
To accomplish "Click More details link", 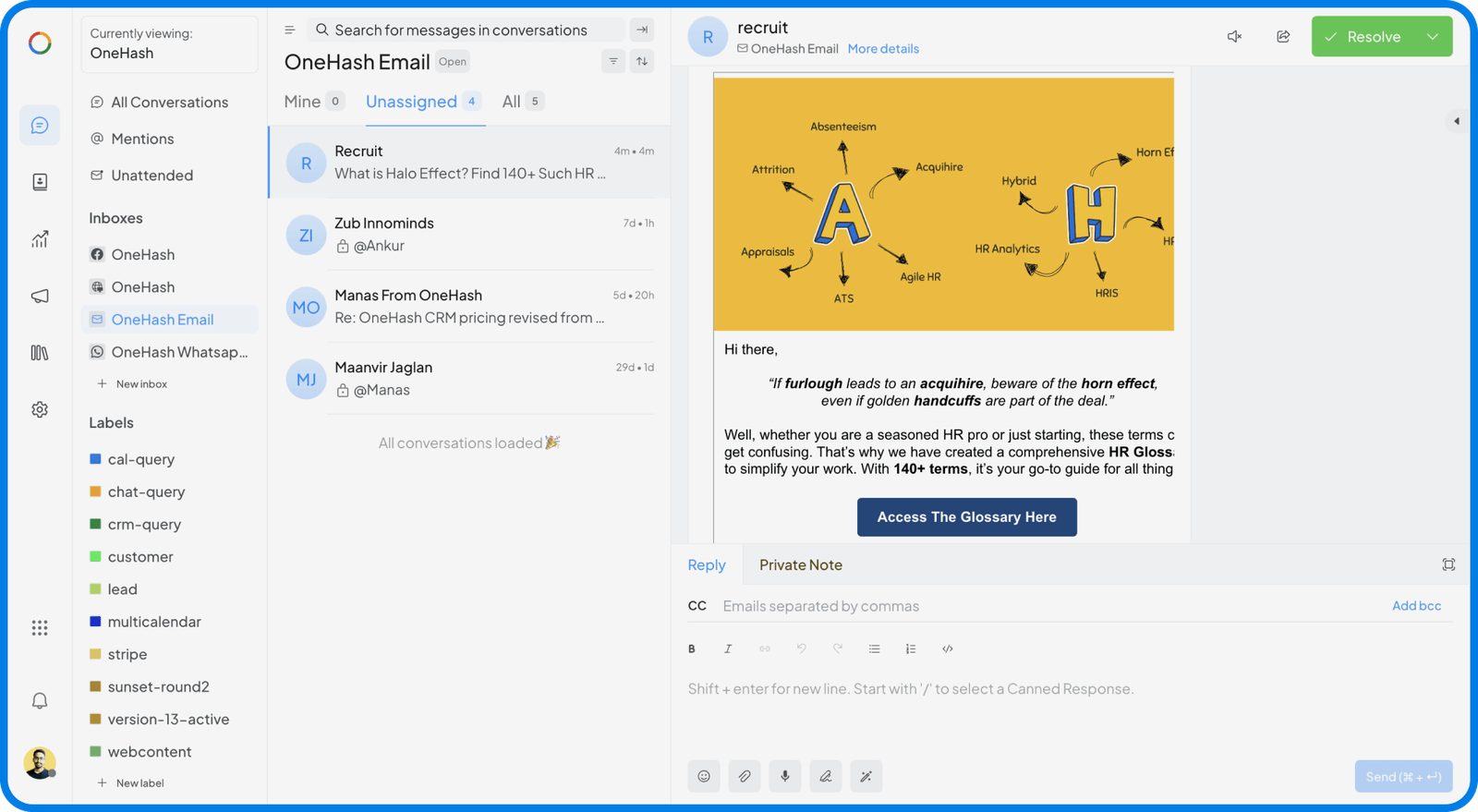I will [x=883, y=49].
